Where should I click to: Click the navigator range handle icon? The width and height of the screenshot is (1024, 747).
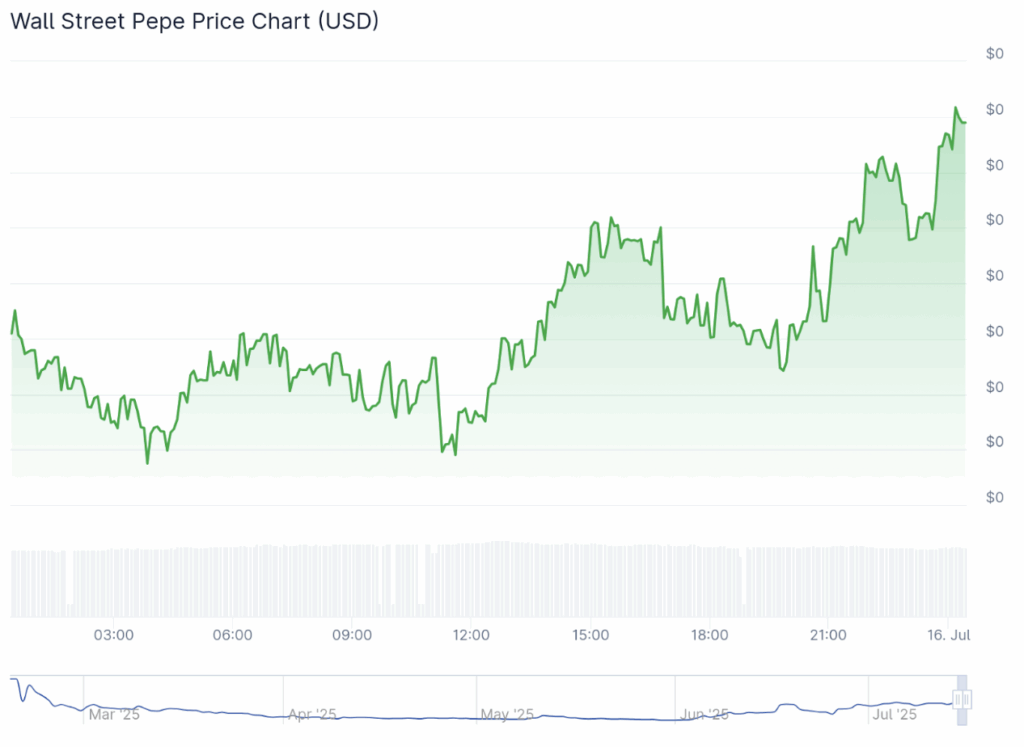pyautogui.click(x=963, y=699)
